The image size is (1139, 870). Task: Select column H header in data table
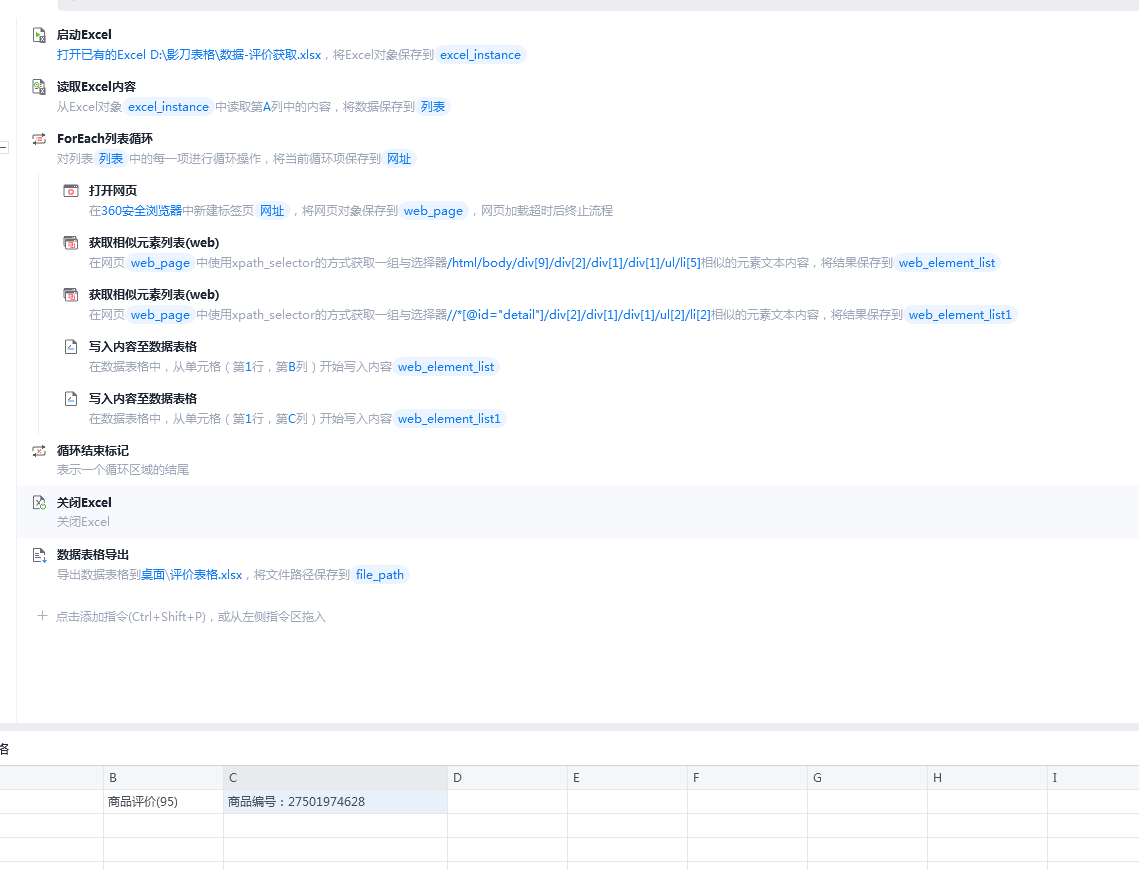pos(987,778)
